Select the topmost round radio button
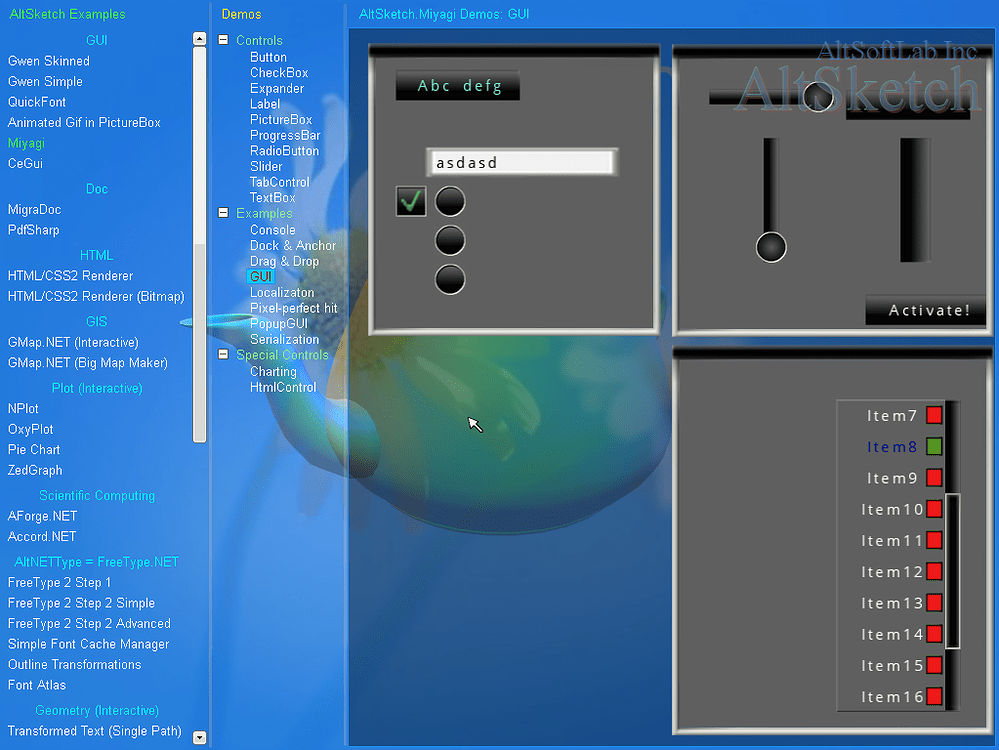Screen dimensions: 999x750 pos(449,201)
